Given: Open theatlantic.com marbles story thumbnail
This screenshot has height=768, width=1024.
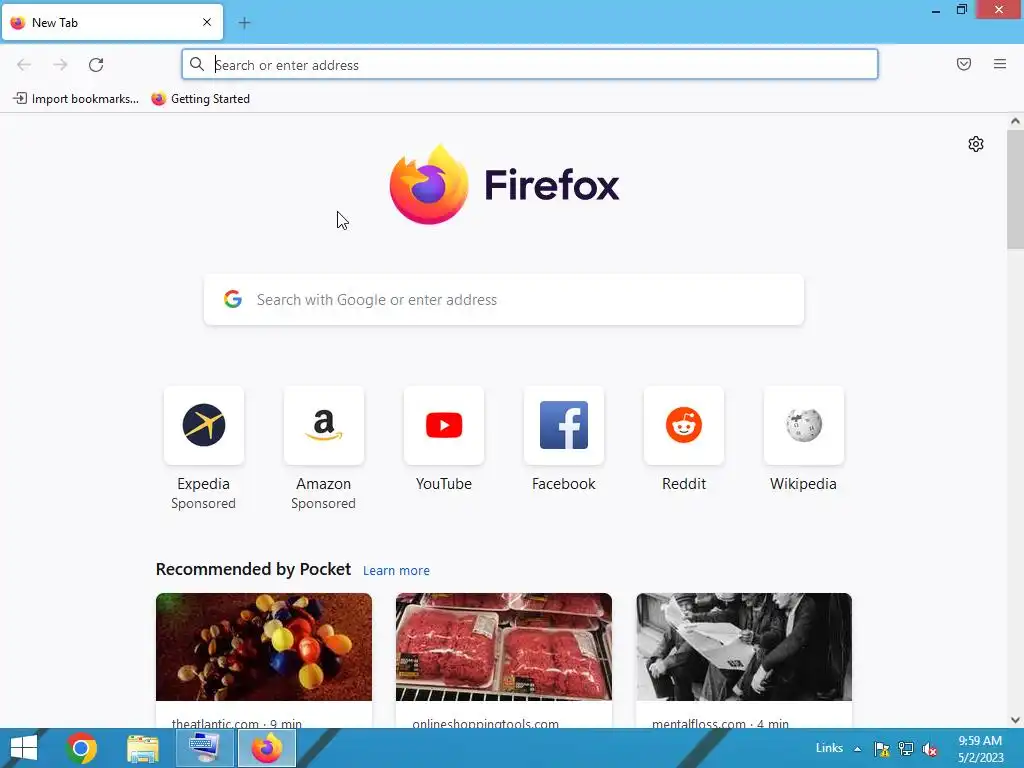Looking at the screenshot, I should (x=264, y=647).
